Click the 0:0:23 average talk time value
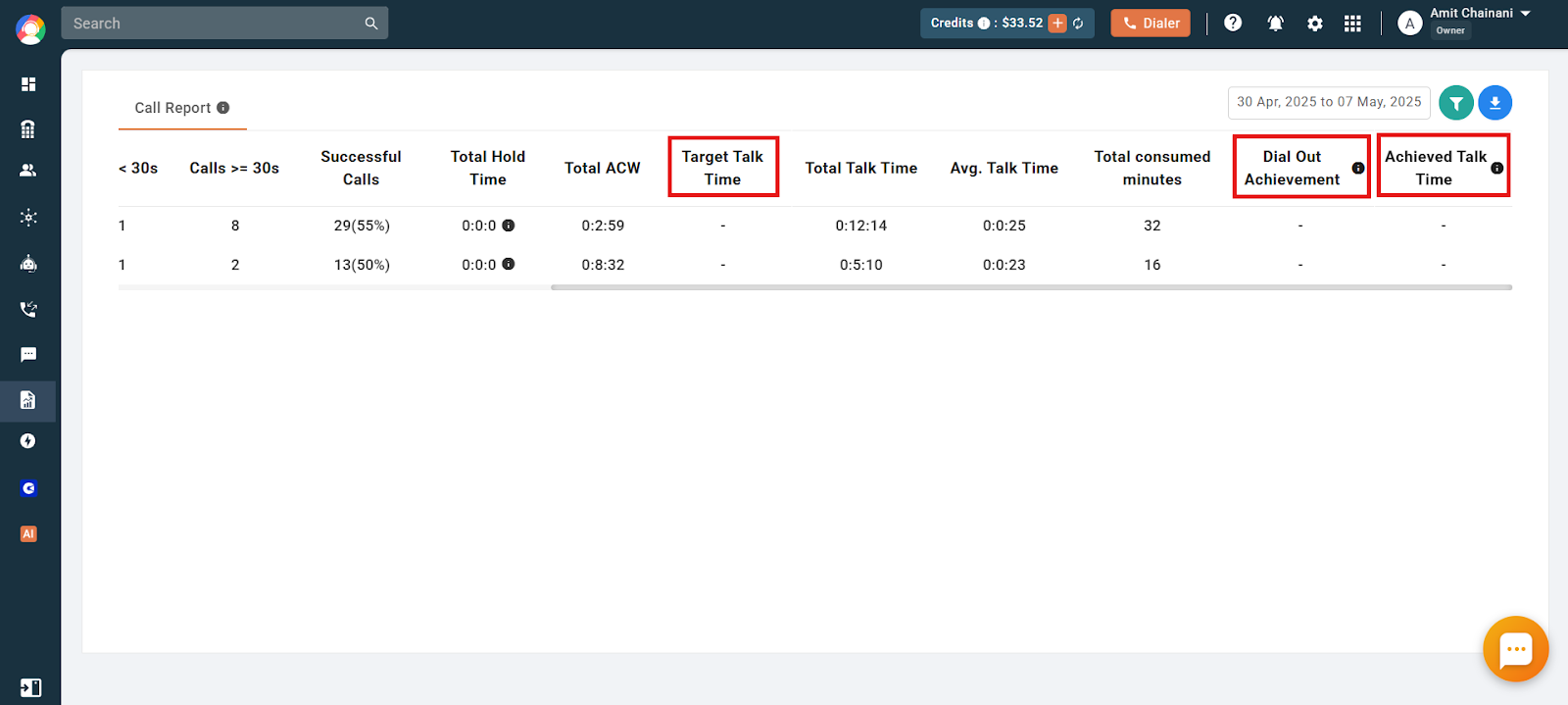 pos(1004,265)
